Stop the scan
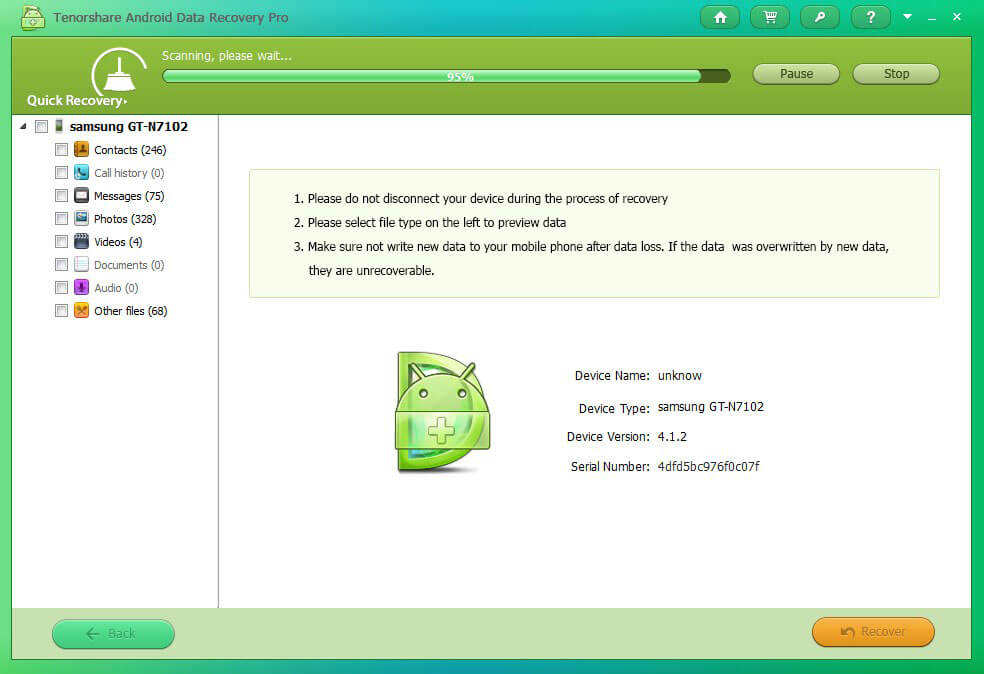Screen dimensions: 984x674 [896, 74]
